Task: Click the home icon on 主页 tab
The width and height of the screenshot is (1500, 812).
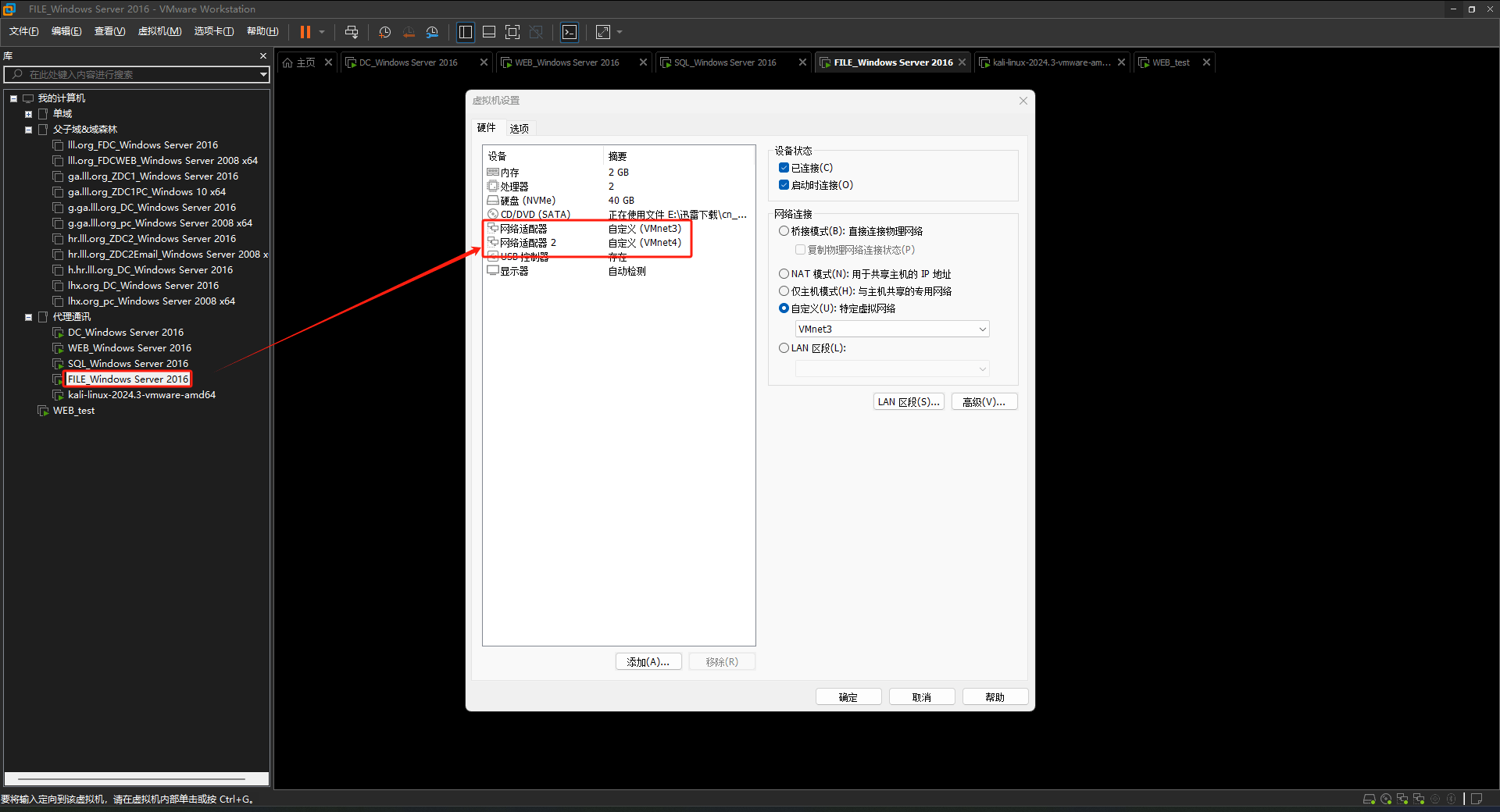Action: pyautogui.click(x=287, y=62)
